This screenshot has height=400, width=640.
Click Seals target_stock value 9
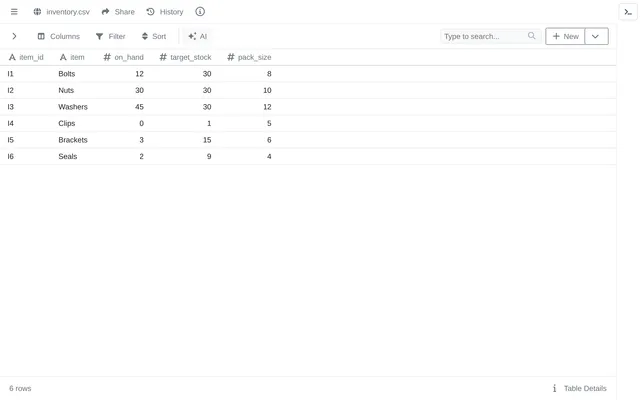(x=209, y=156)
